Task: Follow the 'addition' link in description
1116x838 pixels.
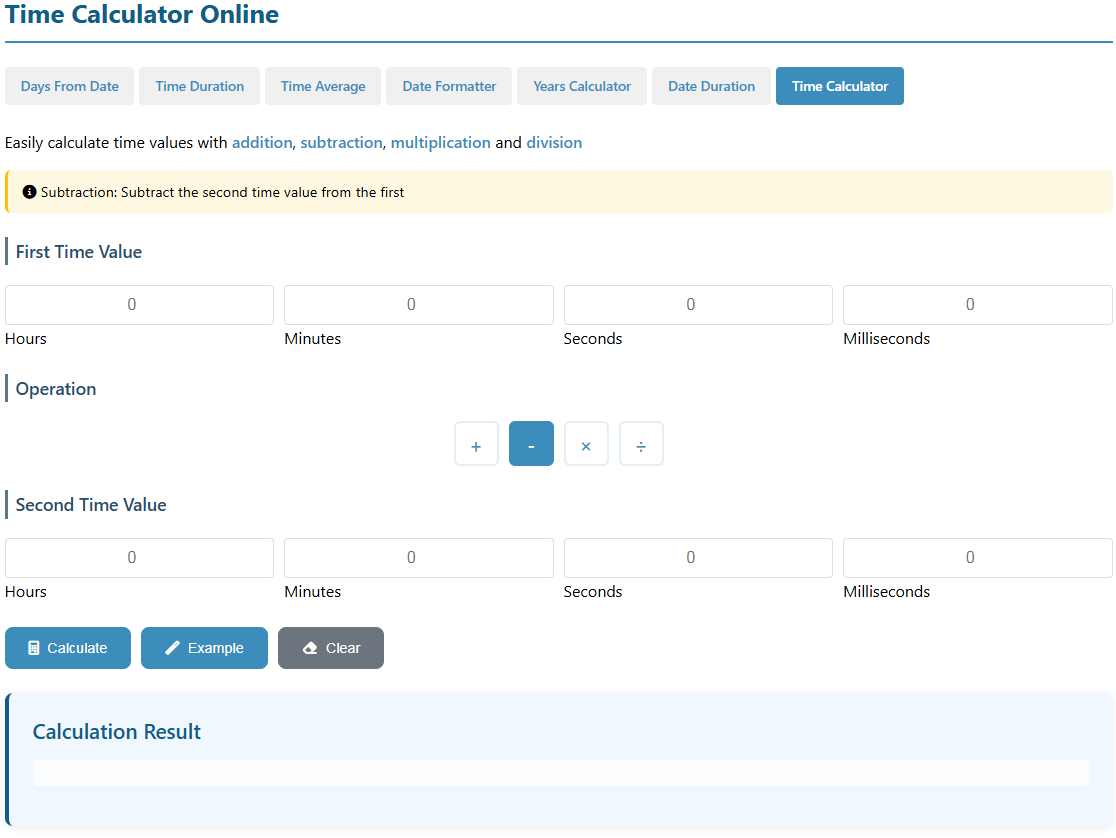Action: [262, 143]
